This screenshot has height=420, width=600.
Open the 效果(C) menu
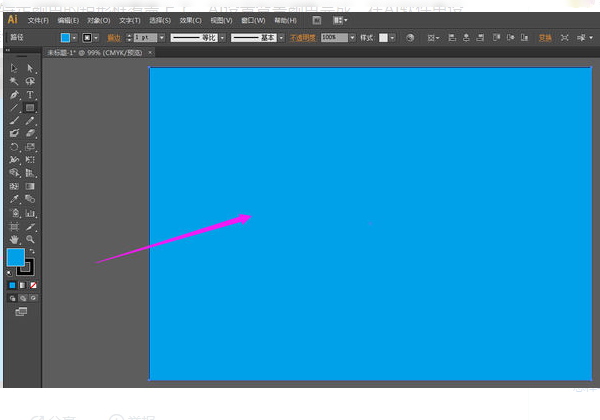191,21
